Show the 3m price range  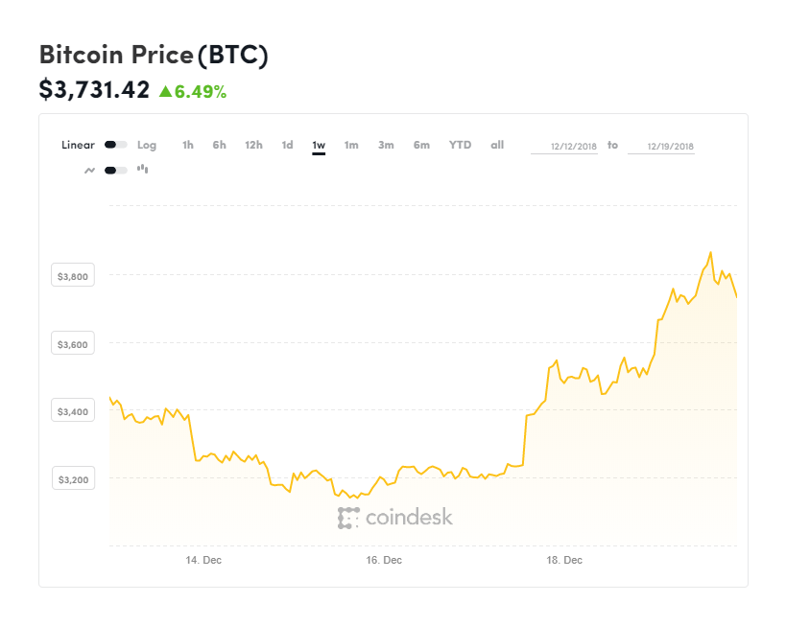coord(386,145)
